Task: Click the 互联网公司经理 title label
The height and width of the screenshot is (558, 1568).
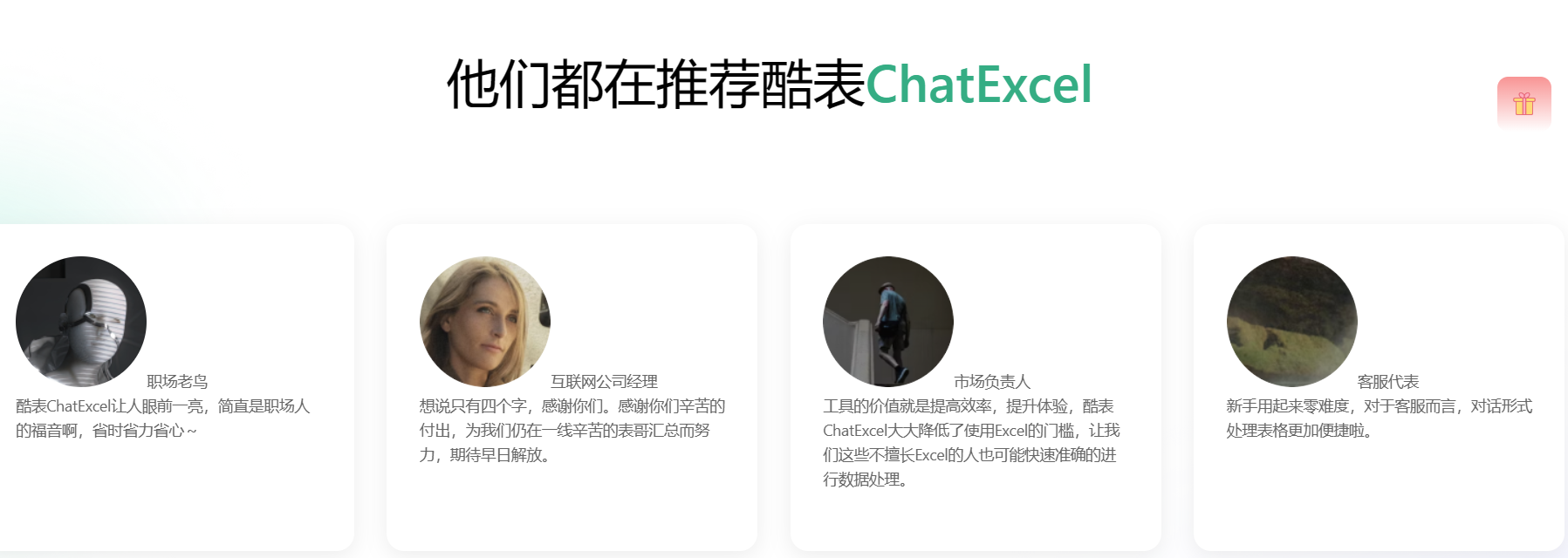Action: [x=604, y=382]
